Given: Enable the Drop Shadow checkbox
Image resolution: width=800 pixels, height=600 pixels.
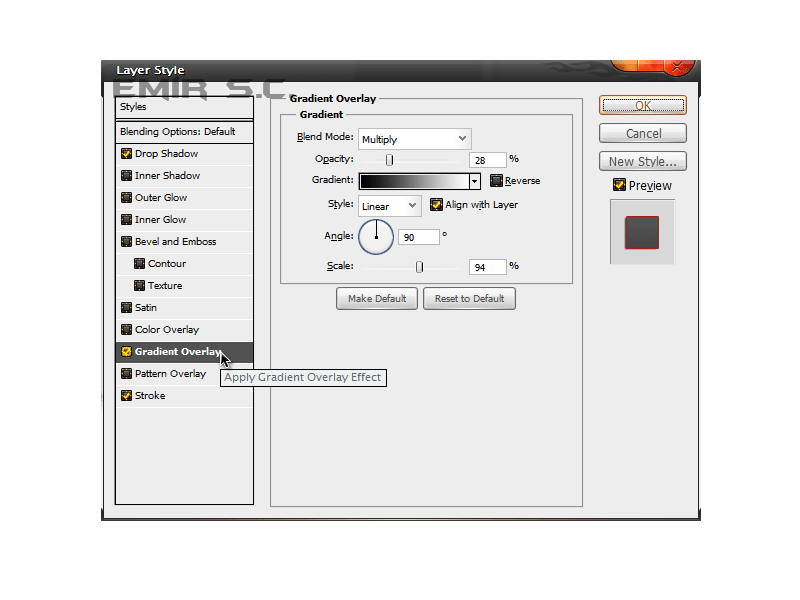Looking at the screenshot, I should (126, 154).
